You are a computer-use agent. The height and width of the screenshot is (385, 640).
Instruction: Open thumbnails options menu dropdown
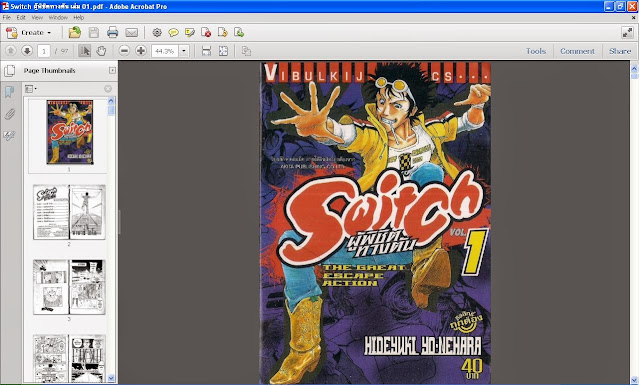pyautogui.click(x=31, y=89)
